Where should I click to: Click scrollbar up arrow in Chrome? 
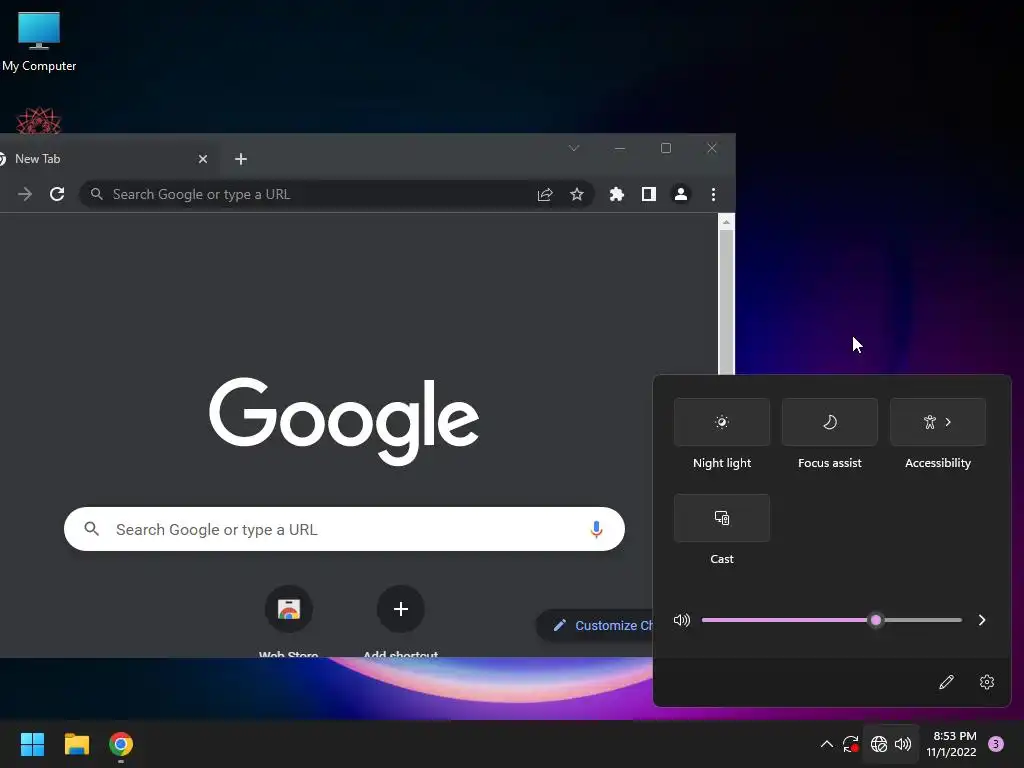pos(726,222)
